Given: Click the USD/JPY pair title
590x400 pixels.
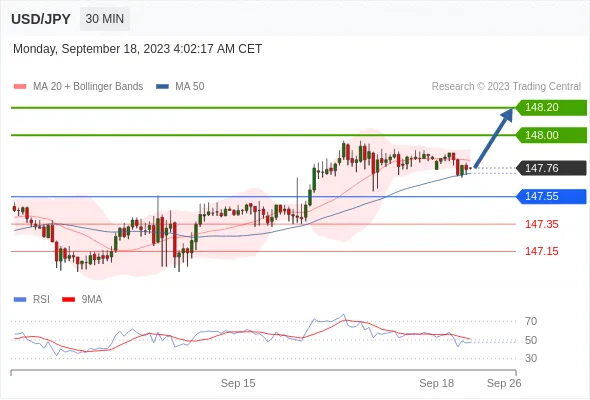Looking at the screenshot, I should tap(41, 19).
